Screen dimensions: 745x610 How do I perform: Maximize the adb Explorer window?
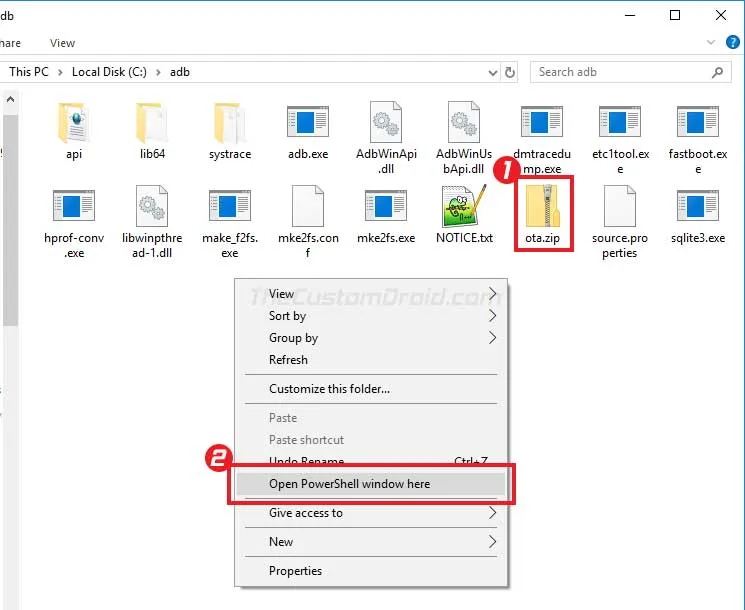[675, 15]
